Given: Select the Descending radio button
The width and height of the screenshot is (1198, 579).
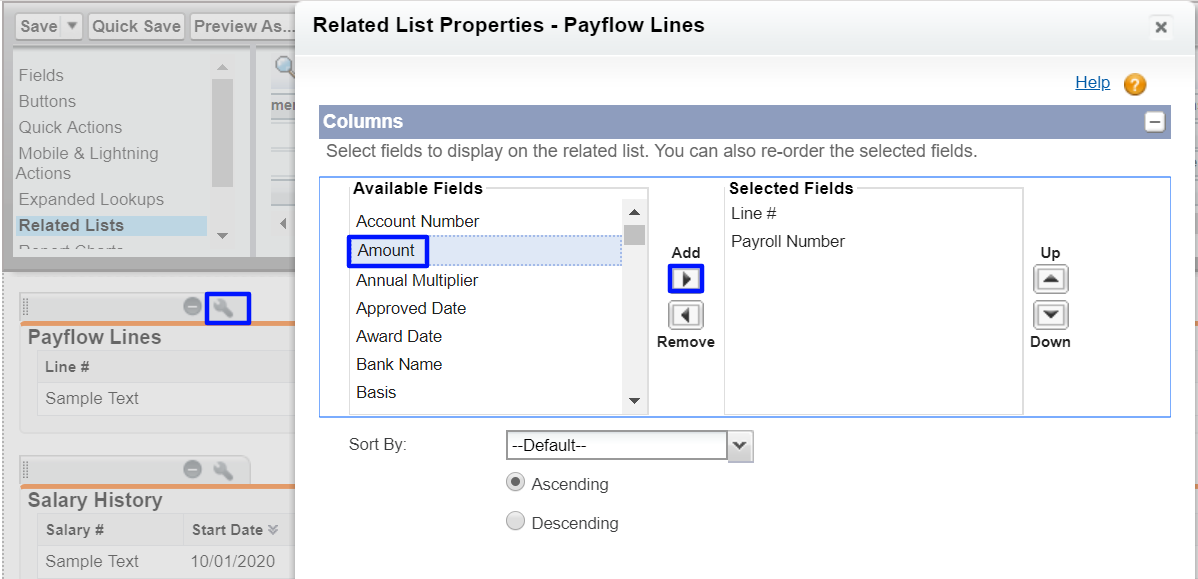Looking at the screenshot, I should 516,522.
